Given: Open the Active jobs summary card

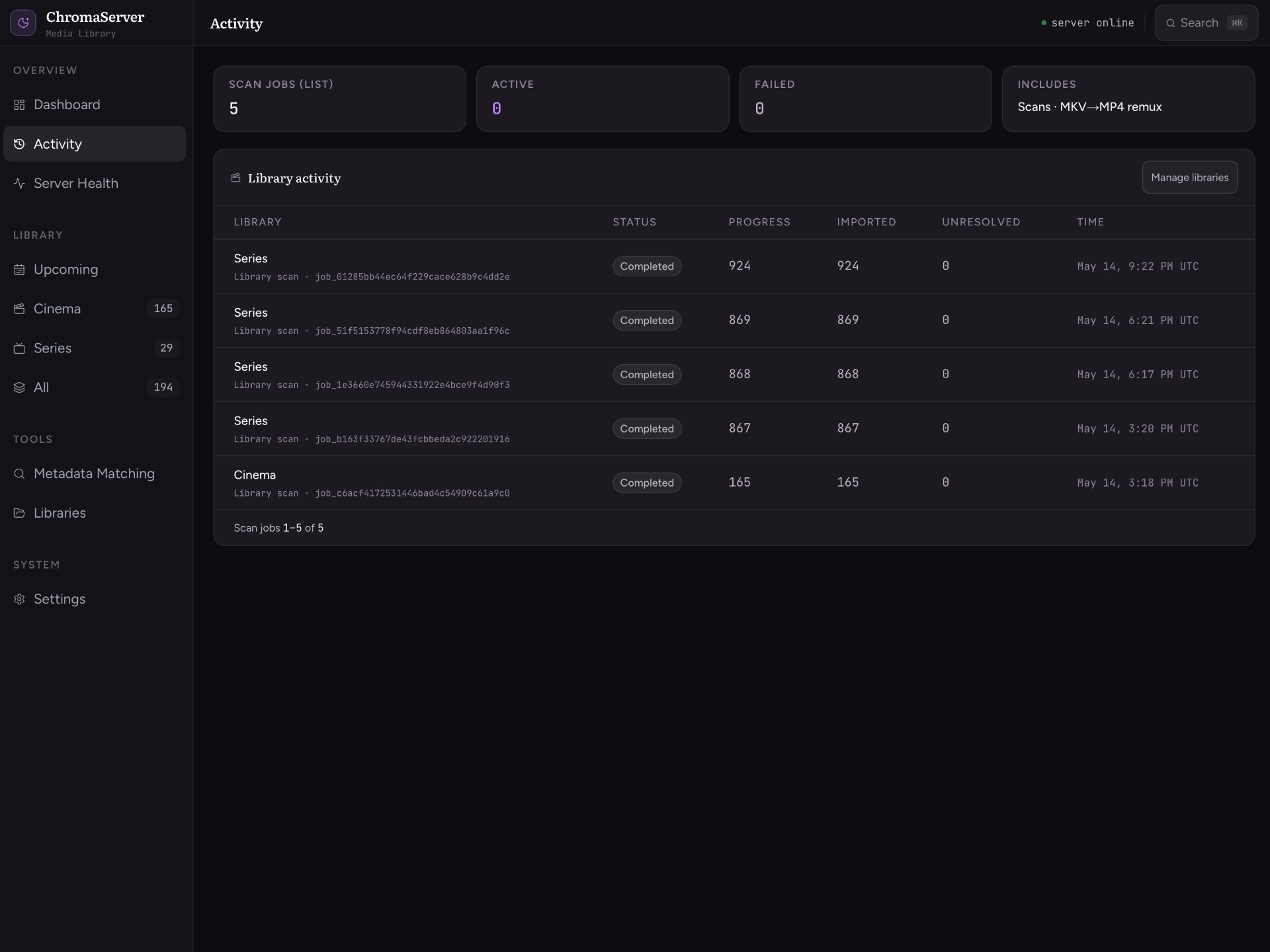Looking at the screenshot, I should pos(603,99).
